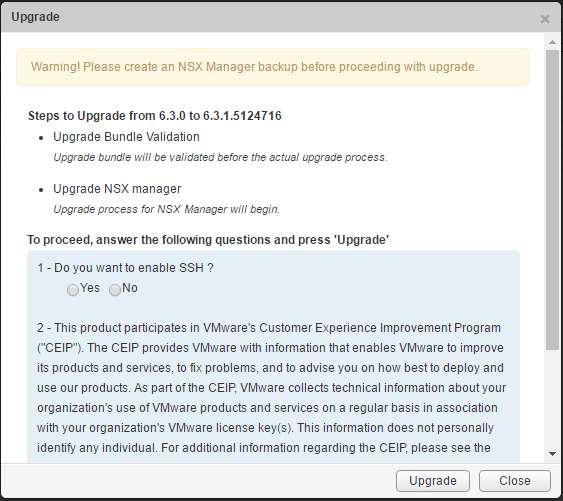Click the Upgrade dialog title text
563x501 pixels.
[x=35, y=17]
